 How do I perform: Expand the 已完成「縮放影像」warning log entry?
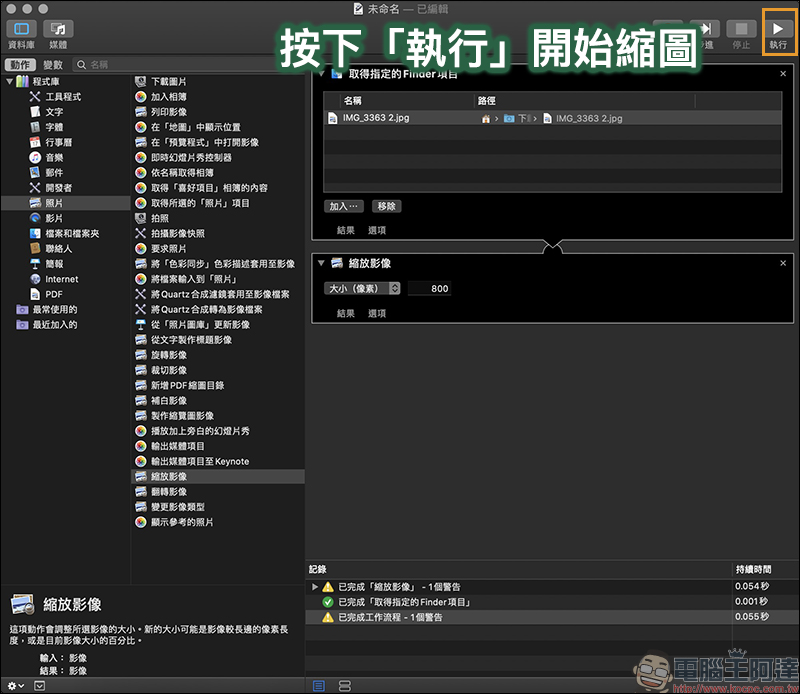(315, 587)
